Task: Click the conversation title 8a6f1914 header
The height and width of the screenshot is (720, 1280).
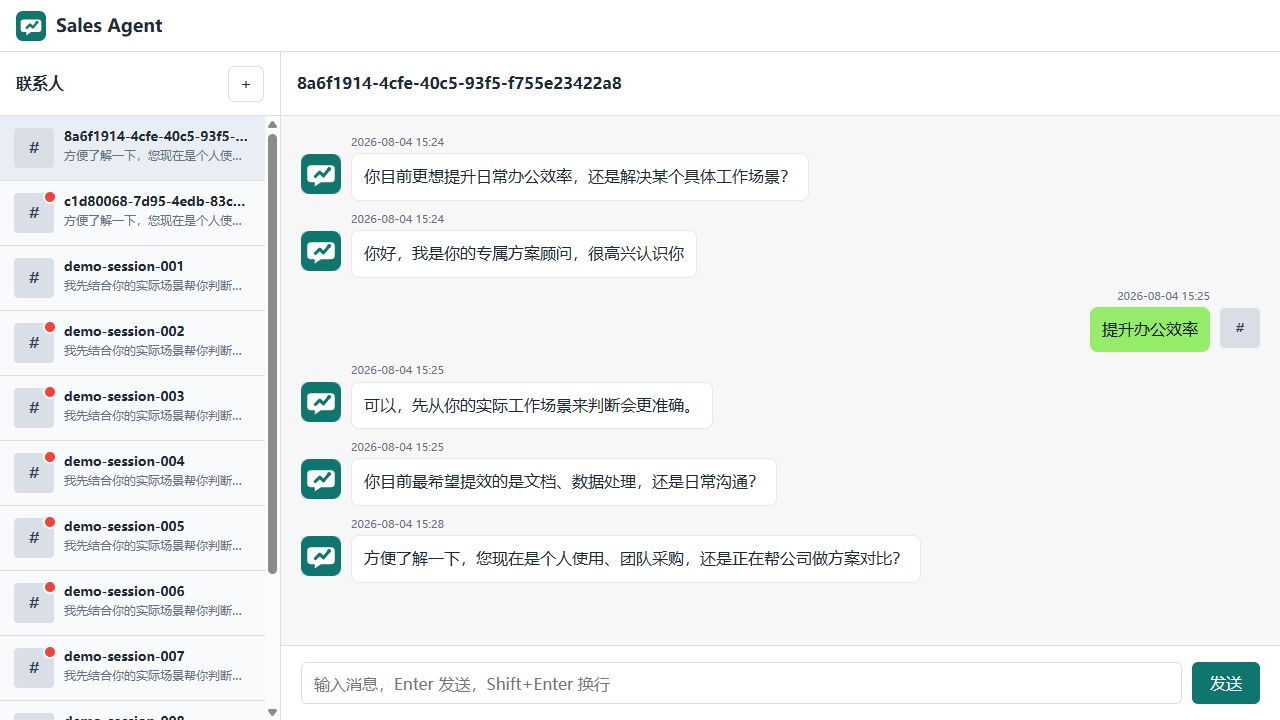Action: (x=459, y=83)
